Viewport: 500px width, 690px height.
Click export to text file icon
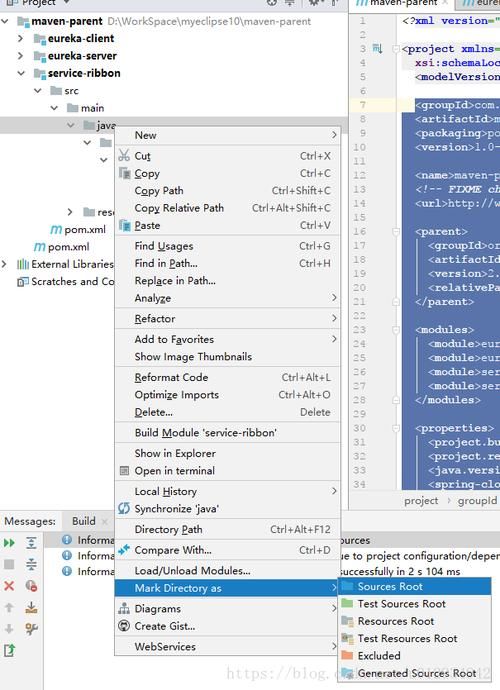tap(9, 650)
